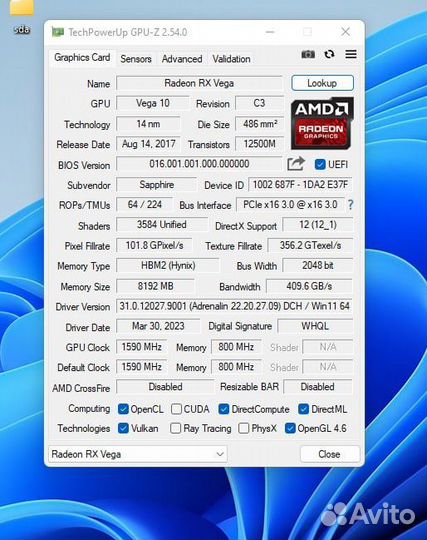Click the Release Date field Aug 14, 2017
This screenshot has width=427, height=540.
coord(148,144)
